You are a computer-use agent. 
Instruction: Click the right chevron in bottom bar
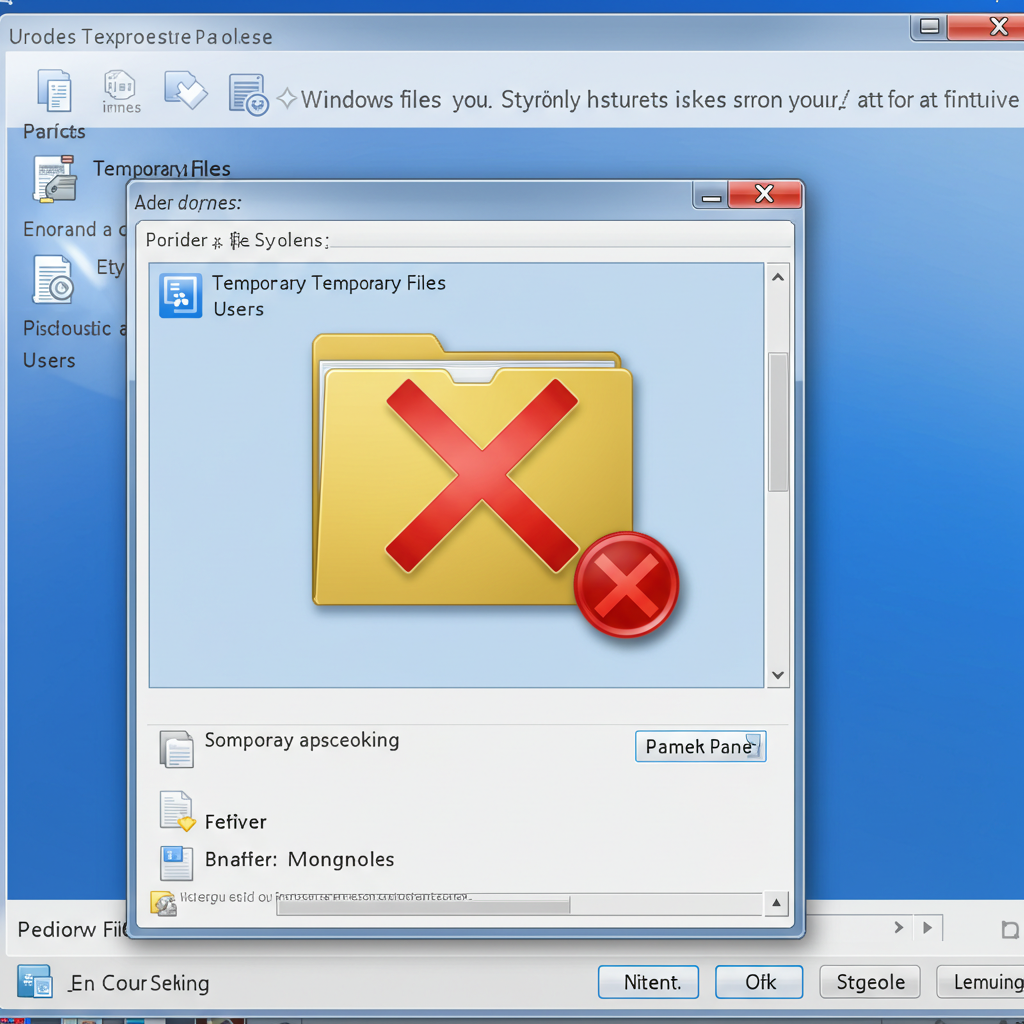(x=899, y=927)
